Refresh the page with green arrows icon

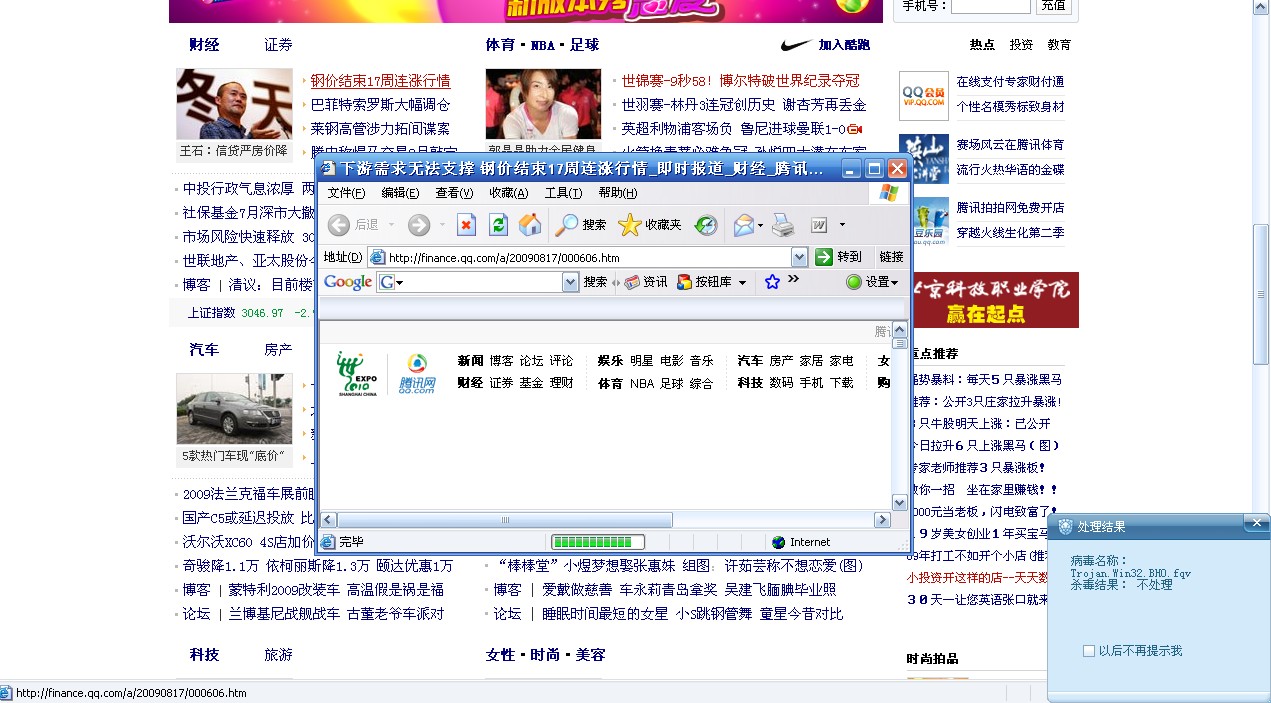(x=498, y=225)
